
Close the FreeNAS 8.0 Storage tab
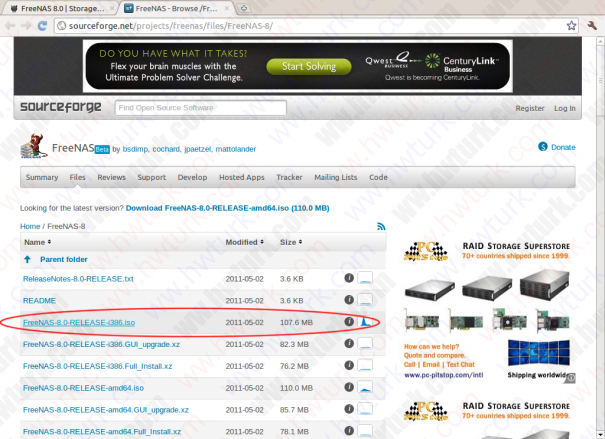[112, 8]
